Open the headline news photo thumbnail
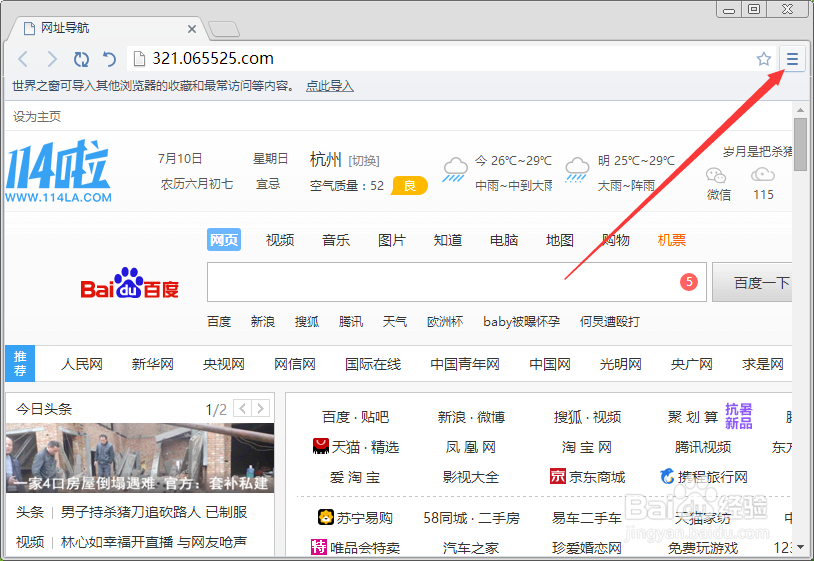Screen dimensions: 814x561 click(140, 458)
